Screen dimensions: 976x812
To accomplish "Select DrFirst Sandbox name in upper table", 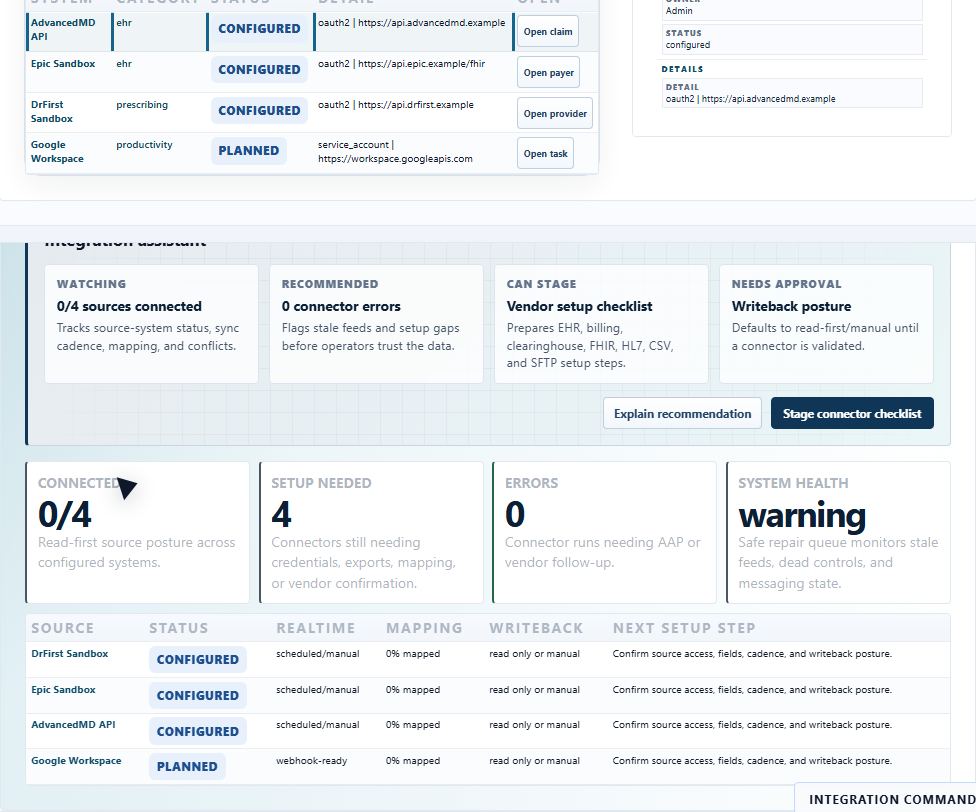I will pos(52,112).
